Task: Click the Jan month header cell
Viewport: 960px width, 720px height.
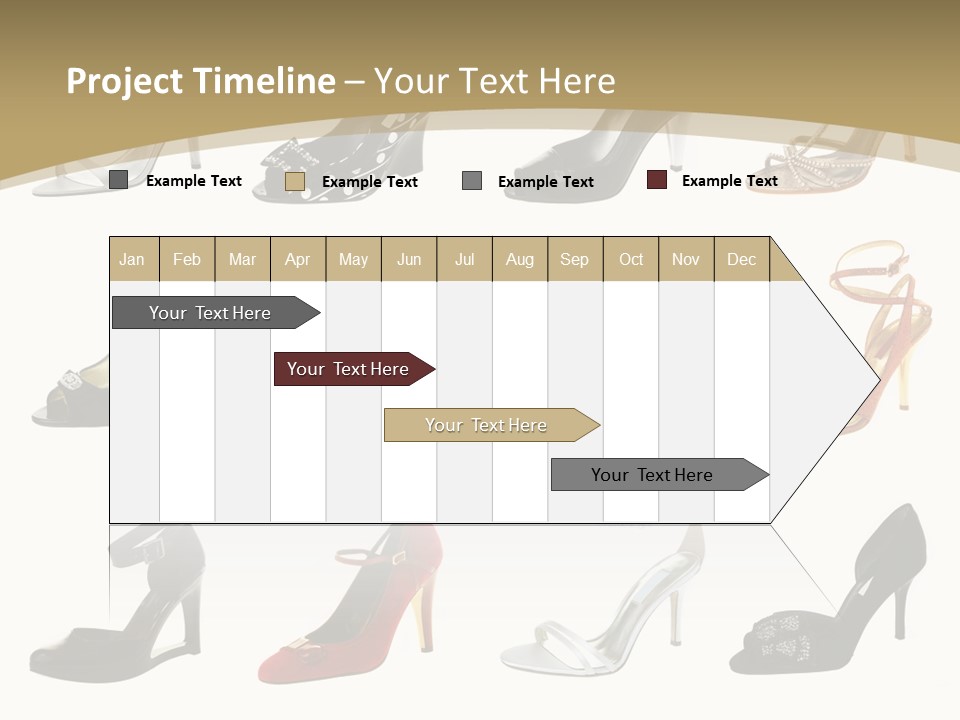Action: 131,259
